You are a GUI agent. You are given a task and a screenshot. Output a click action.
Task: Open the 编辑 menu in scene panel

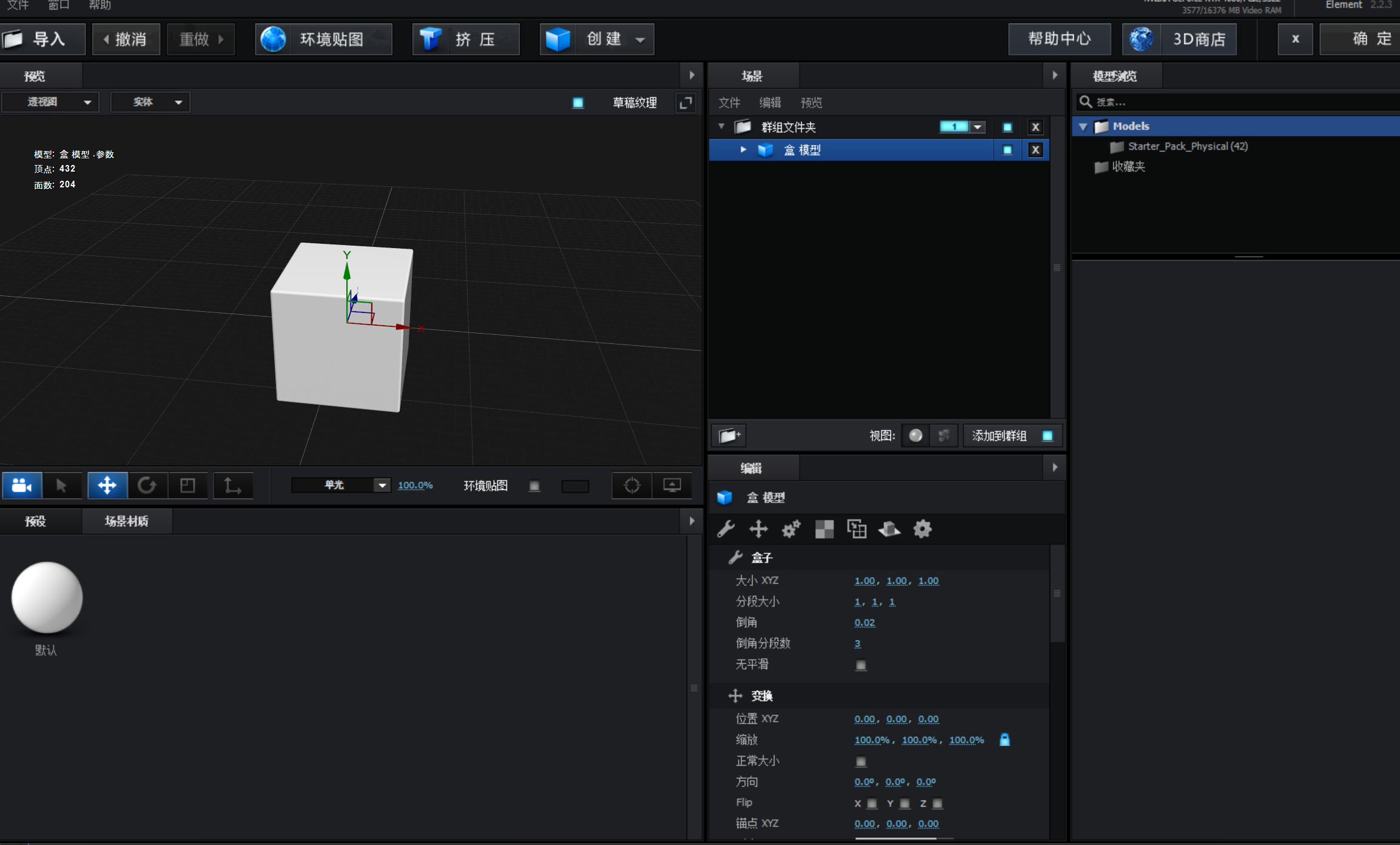[770, 103]
